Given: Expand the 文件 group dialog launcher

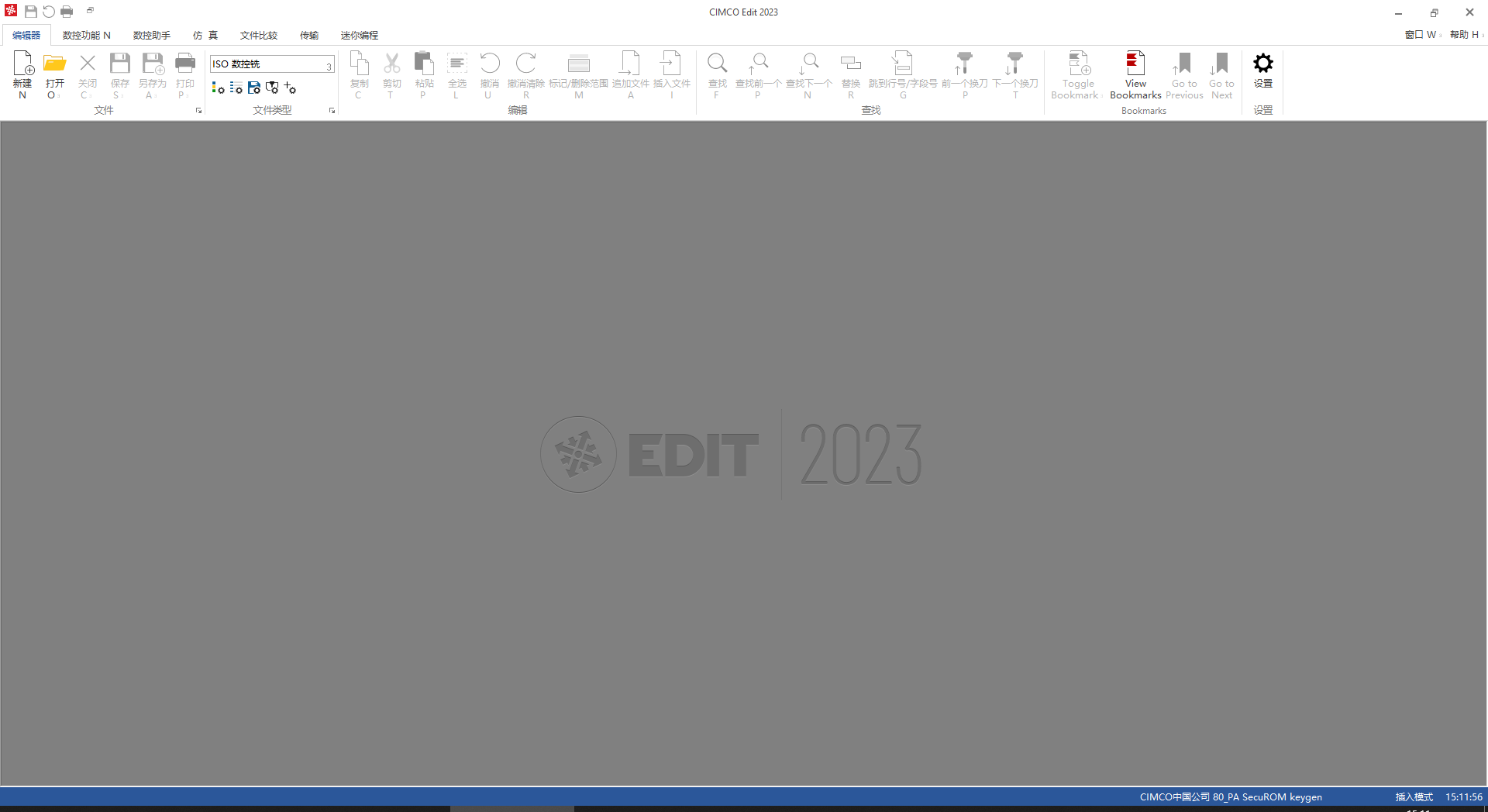Looking at the screenshot, I should (198, 110).
